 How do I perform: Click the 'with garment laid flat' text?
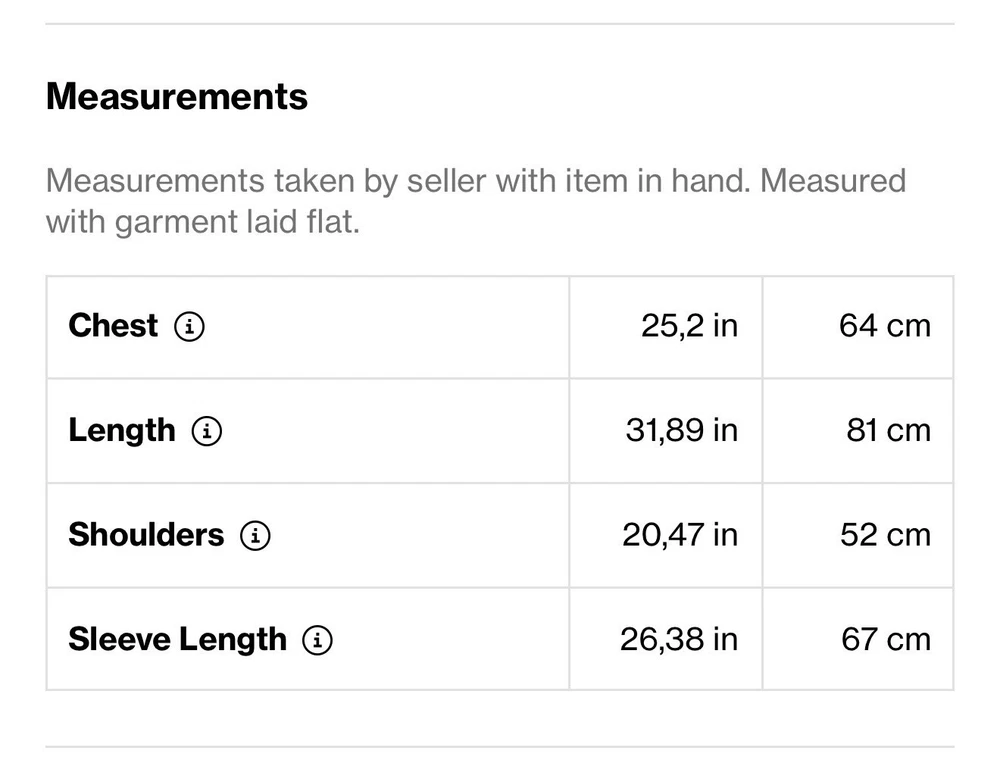[x=202, y=221]
